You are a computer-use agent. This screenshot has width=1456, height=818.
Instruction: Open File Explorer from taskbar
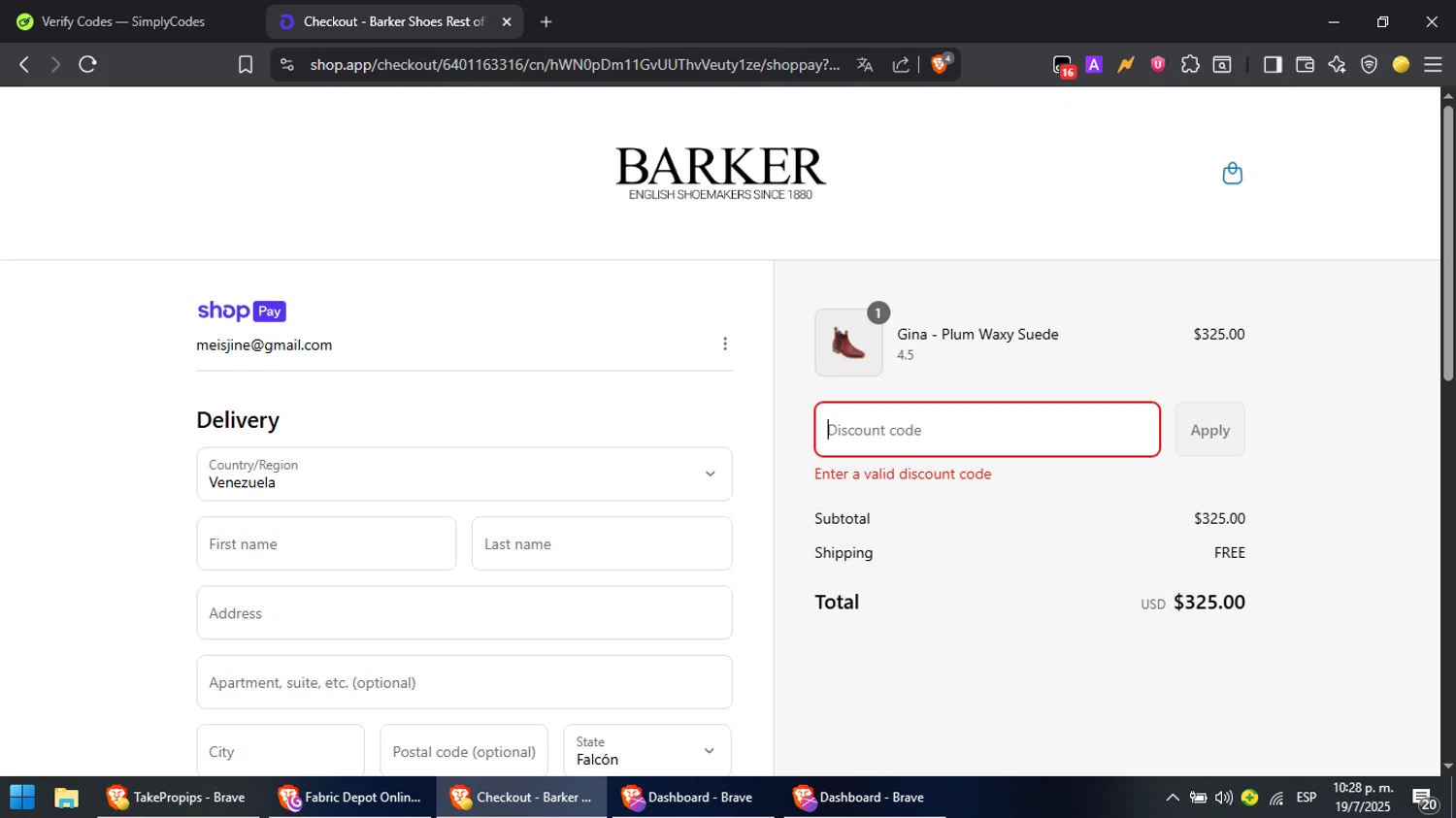66,798
